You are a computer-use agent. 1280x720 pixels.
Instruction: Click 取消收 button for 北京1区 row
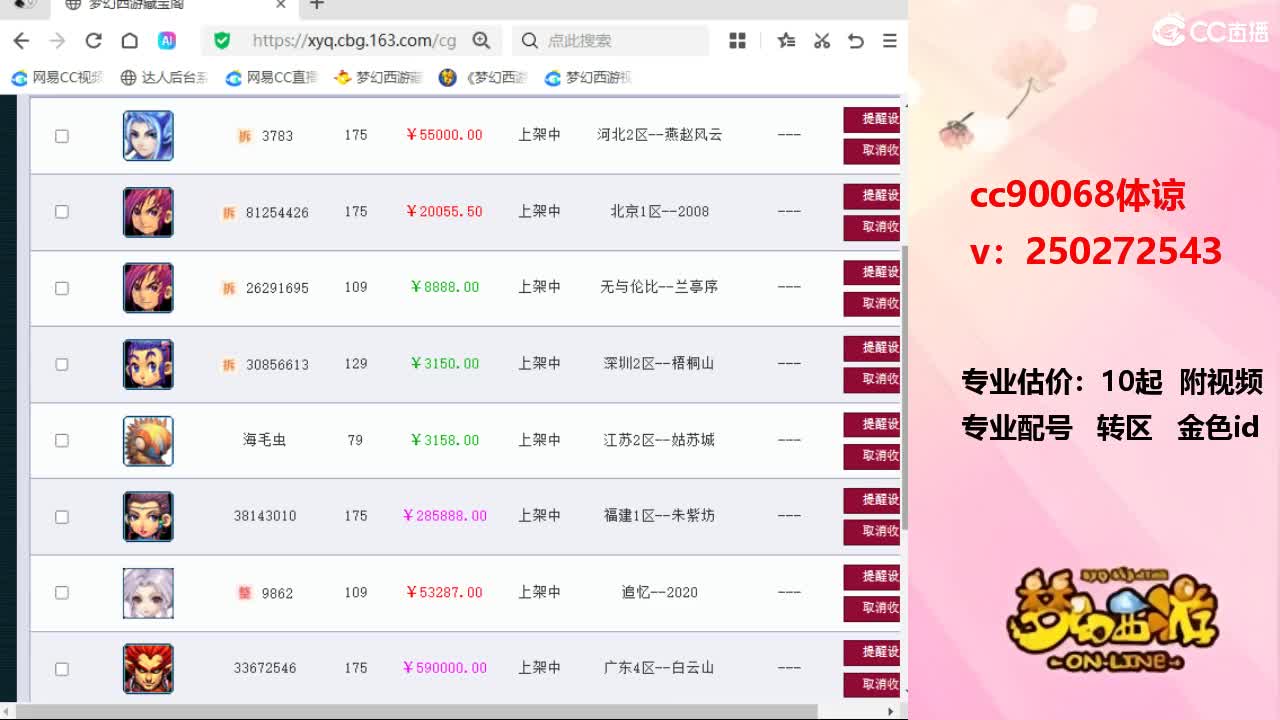872,227
